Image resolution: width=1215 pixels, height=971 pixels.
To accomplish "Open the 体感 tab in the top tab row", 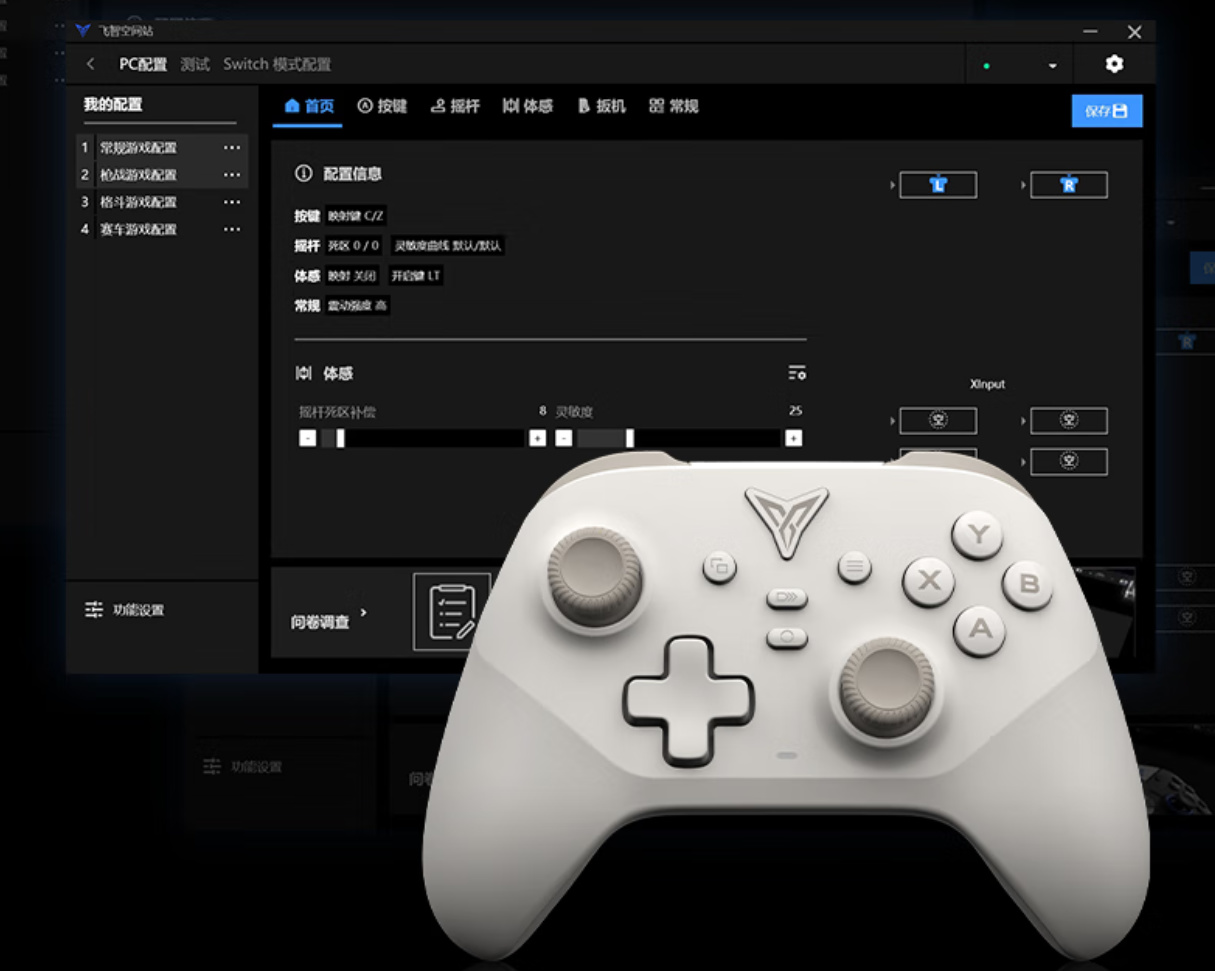I will click(528, 106).
